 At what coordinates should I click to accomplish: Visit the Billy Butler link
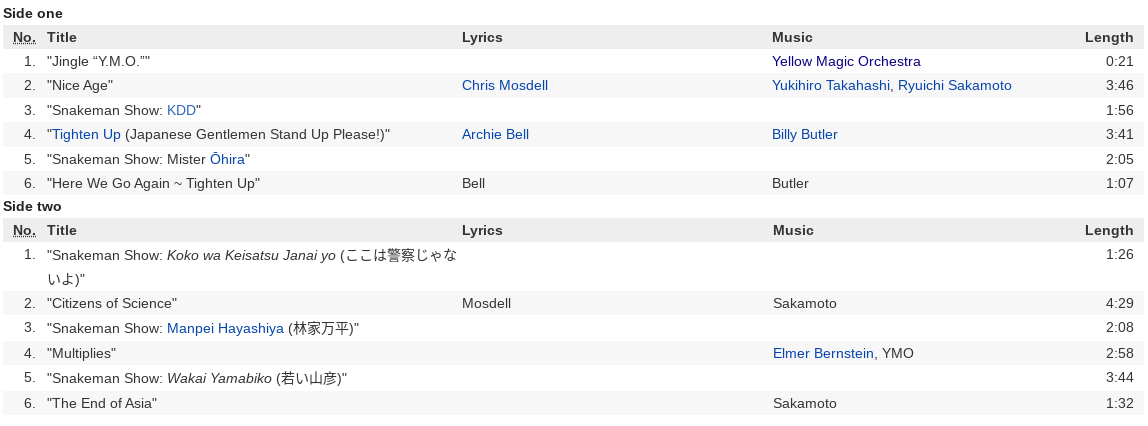click(805, 135)
